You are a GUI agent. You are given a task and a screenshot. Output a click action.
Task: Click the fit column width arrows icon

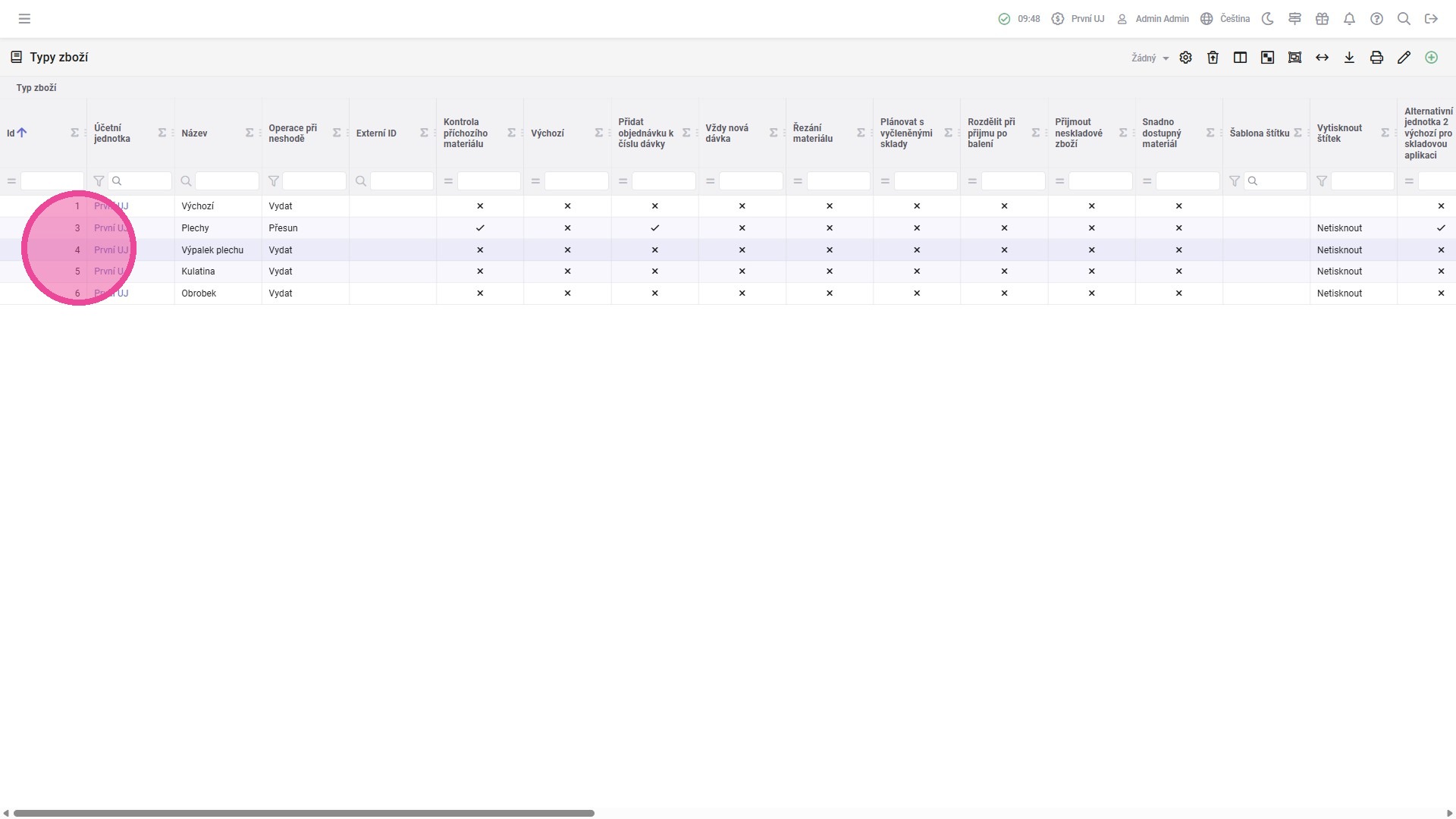click(x=1322, y=58)
